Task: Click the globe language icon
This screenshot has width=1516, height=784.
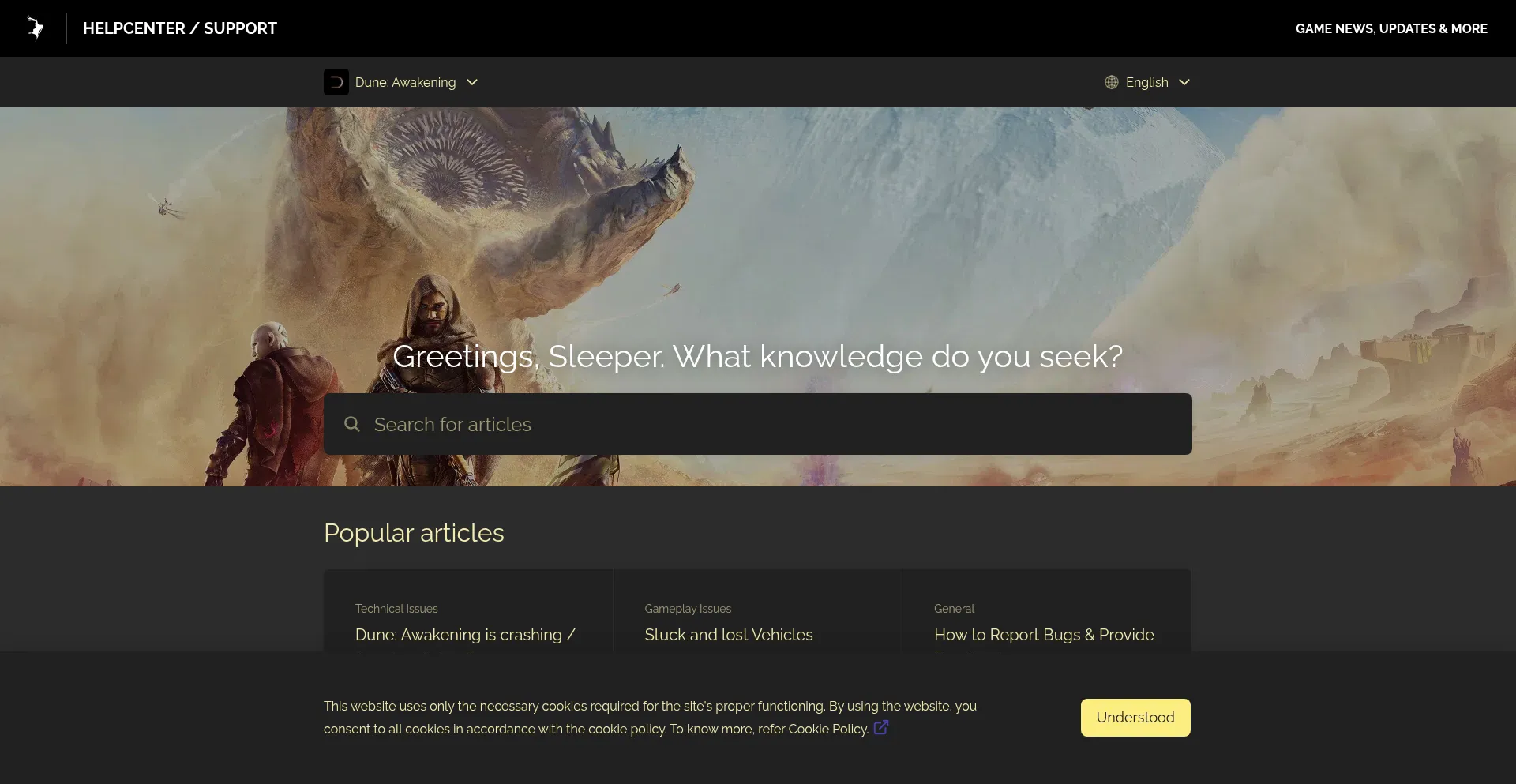Action: pos(1112,82)
